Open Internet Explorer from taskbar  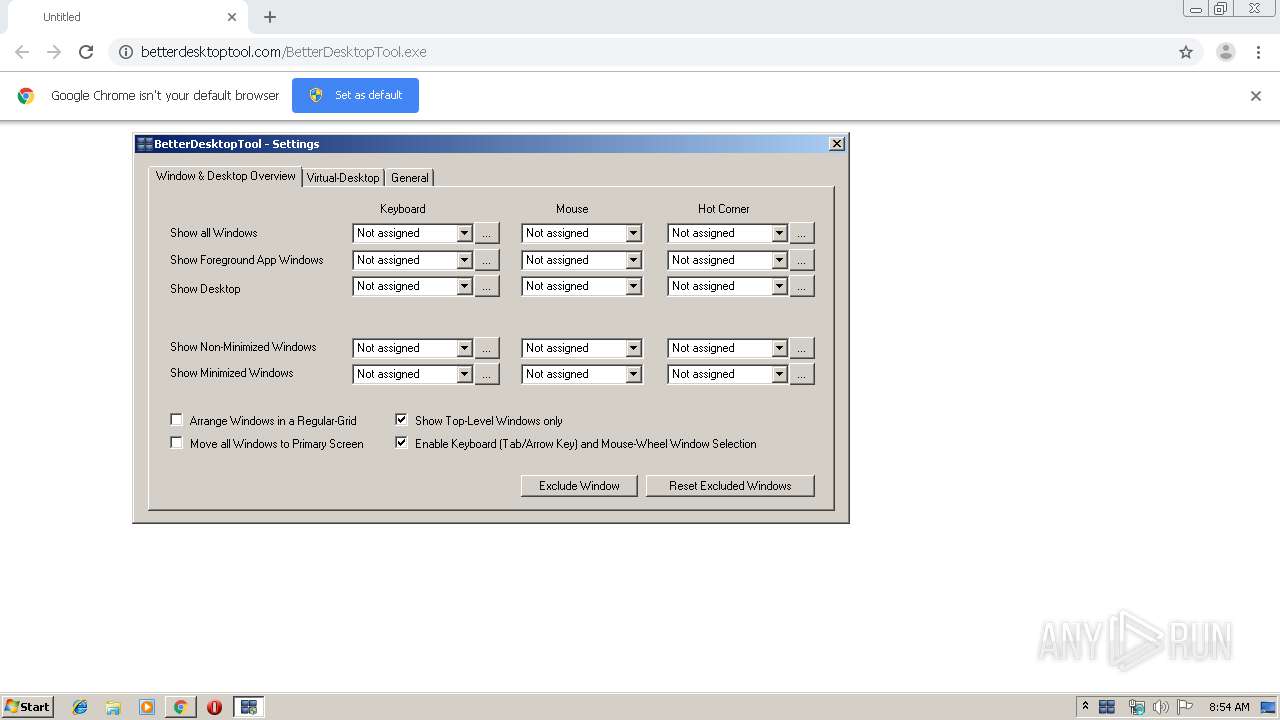(x=80, y=707)
